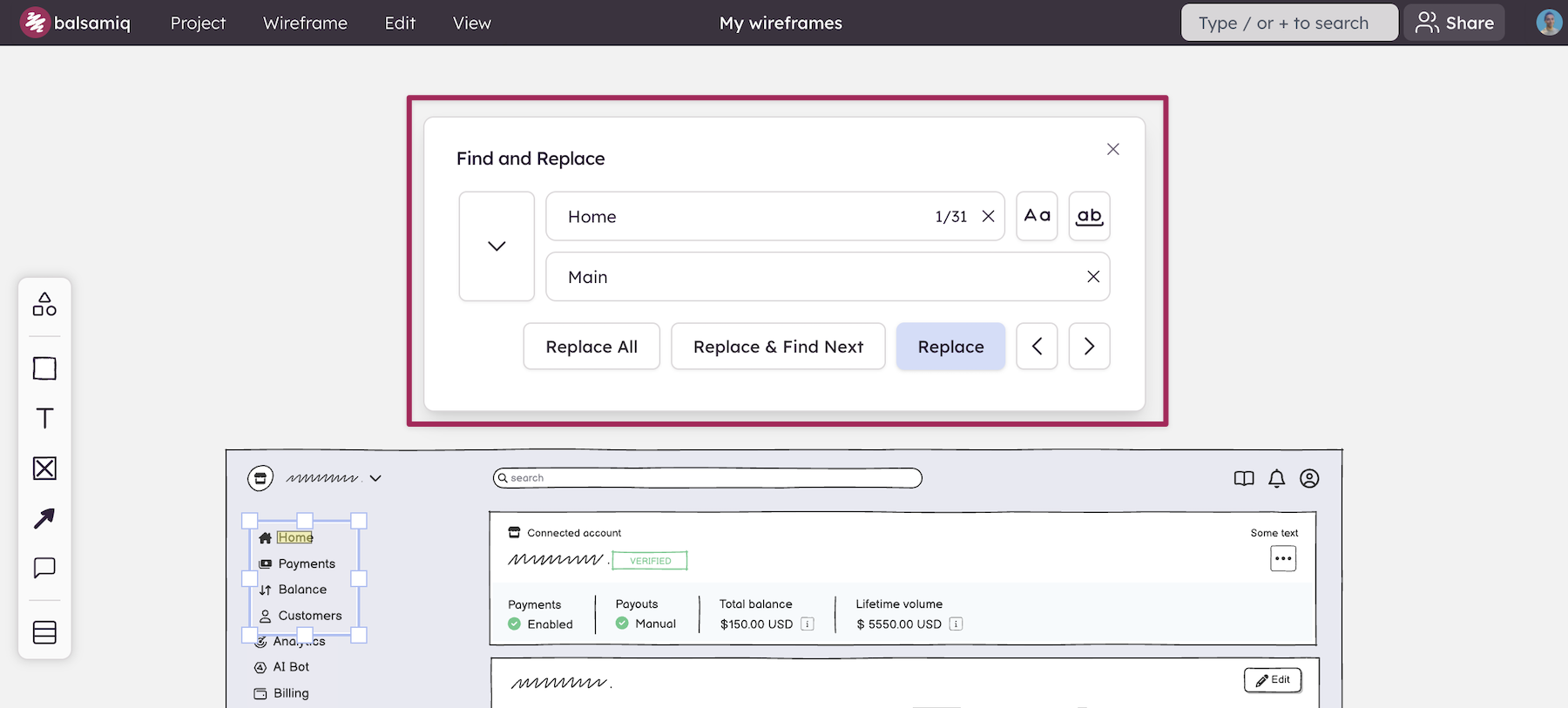1568x708 pixels.
Task: Select AI Bot in wireframe sidebar
Action: (291, 667)
